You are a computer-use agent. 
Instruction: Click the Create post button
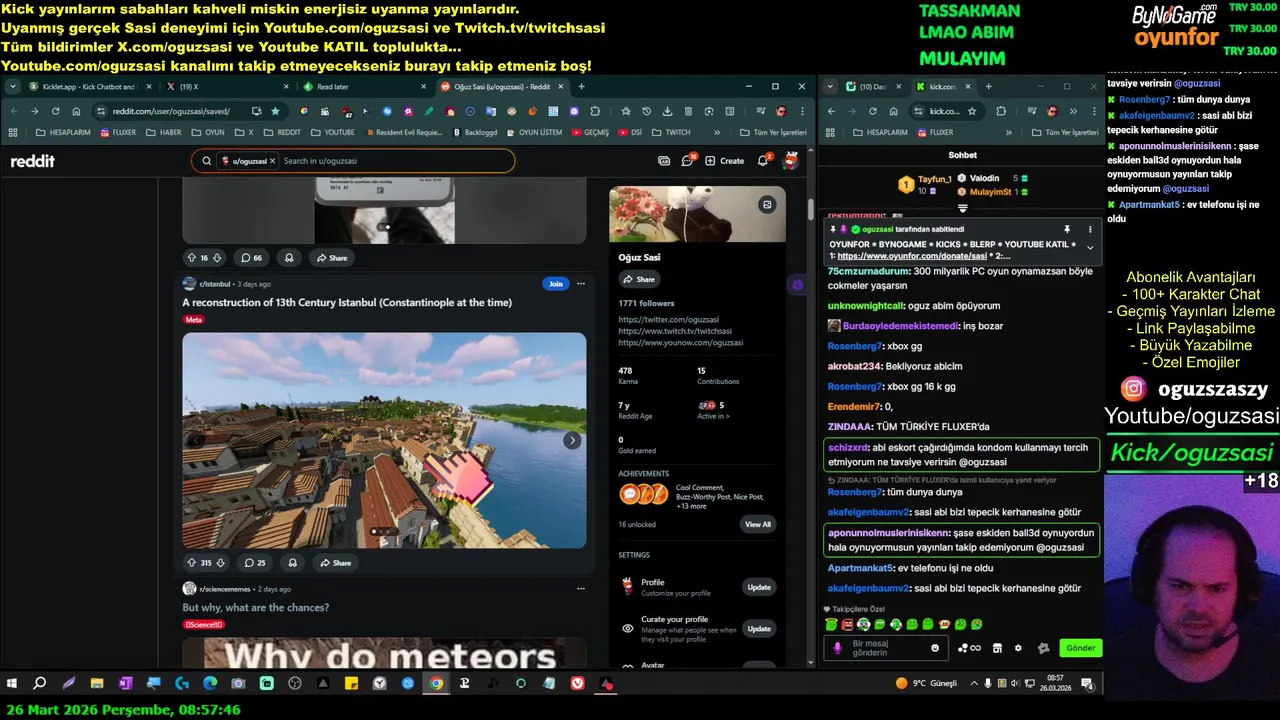coord(725,161)
